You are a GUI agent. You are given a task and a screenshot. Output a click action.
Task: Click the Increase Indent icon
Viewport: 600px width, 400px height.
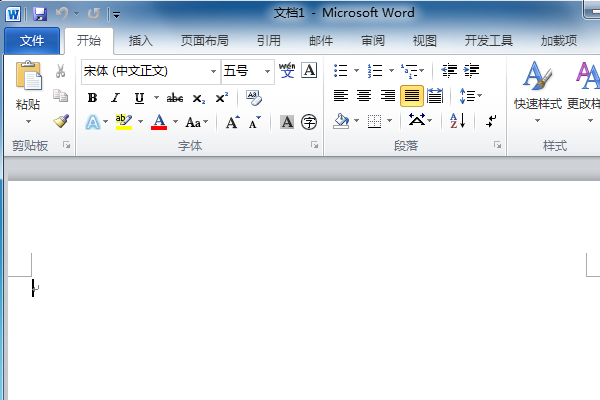pyautogui.click(x=471, y=71)
